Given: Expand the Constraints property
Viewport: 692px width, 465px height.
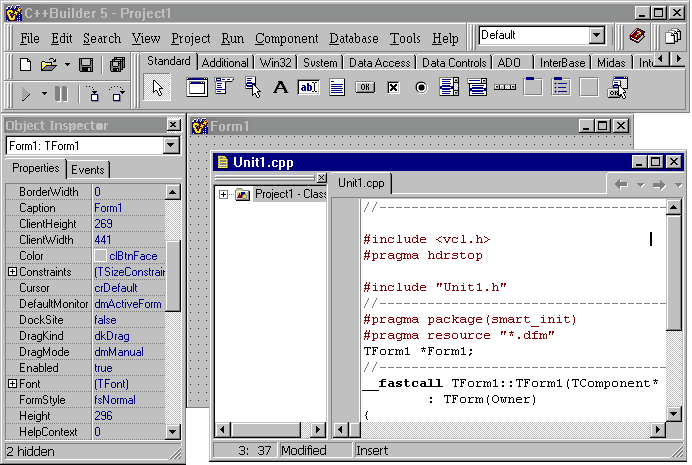Looking at the screenshot, I should point(12,272).
